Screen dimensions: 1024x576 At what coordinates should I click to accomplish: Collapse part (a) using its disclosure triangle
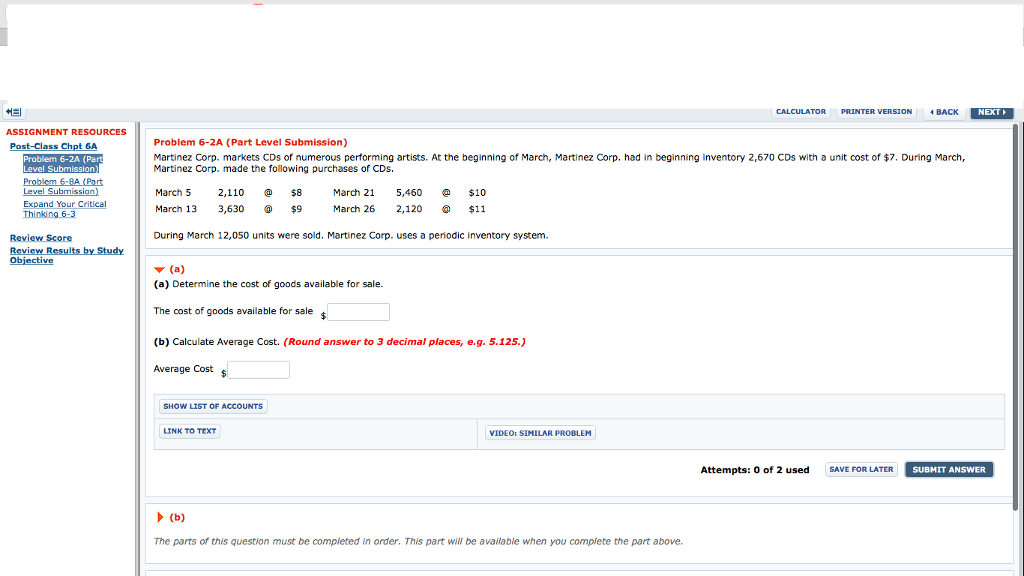159,268
